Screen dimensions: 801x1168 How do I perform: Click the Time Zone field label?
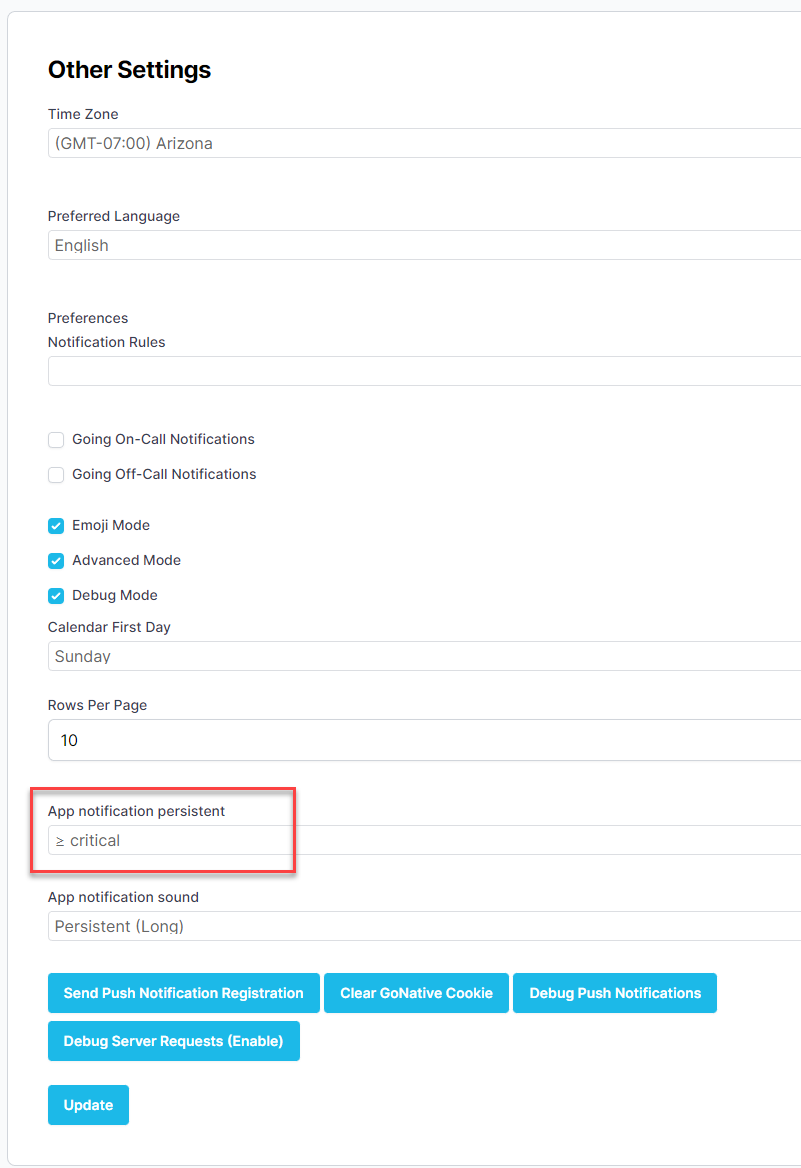83,114
